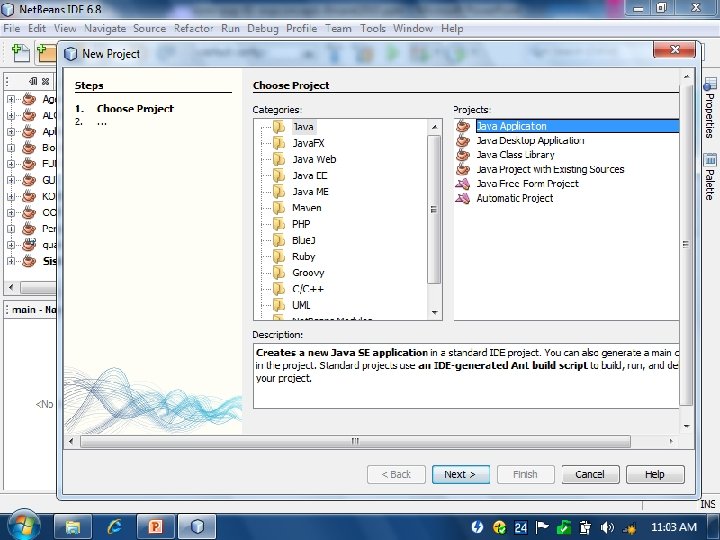Choose Java Project with Existing Sources

[x=550, y=169]
